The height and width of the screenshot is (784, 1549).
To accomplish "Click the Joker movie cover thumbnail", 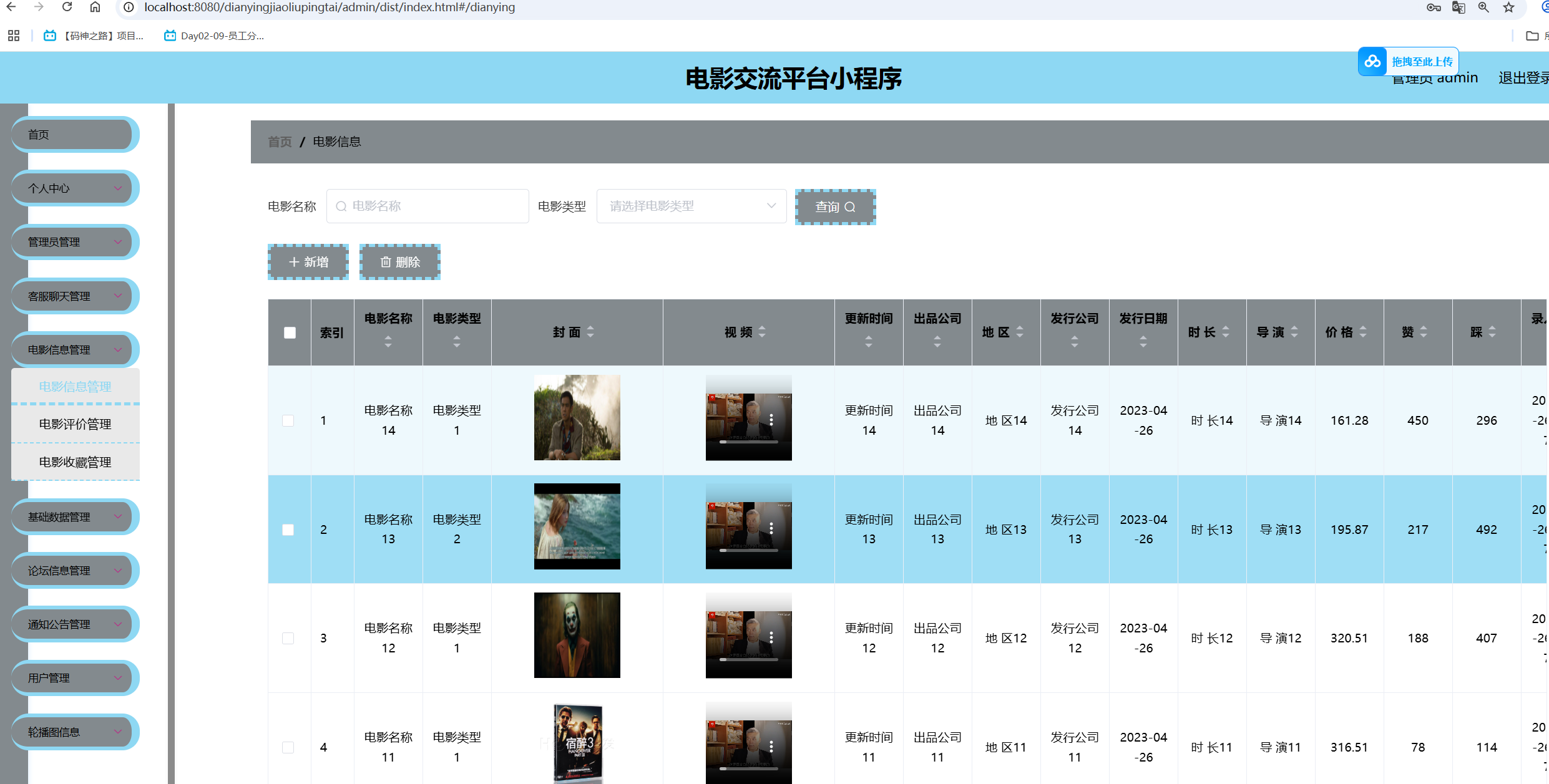I will click(x=577, y=635).
